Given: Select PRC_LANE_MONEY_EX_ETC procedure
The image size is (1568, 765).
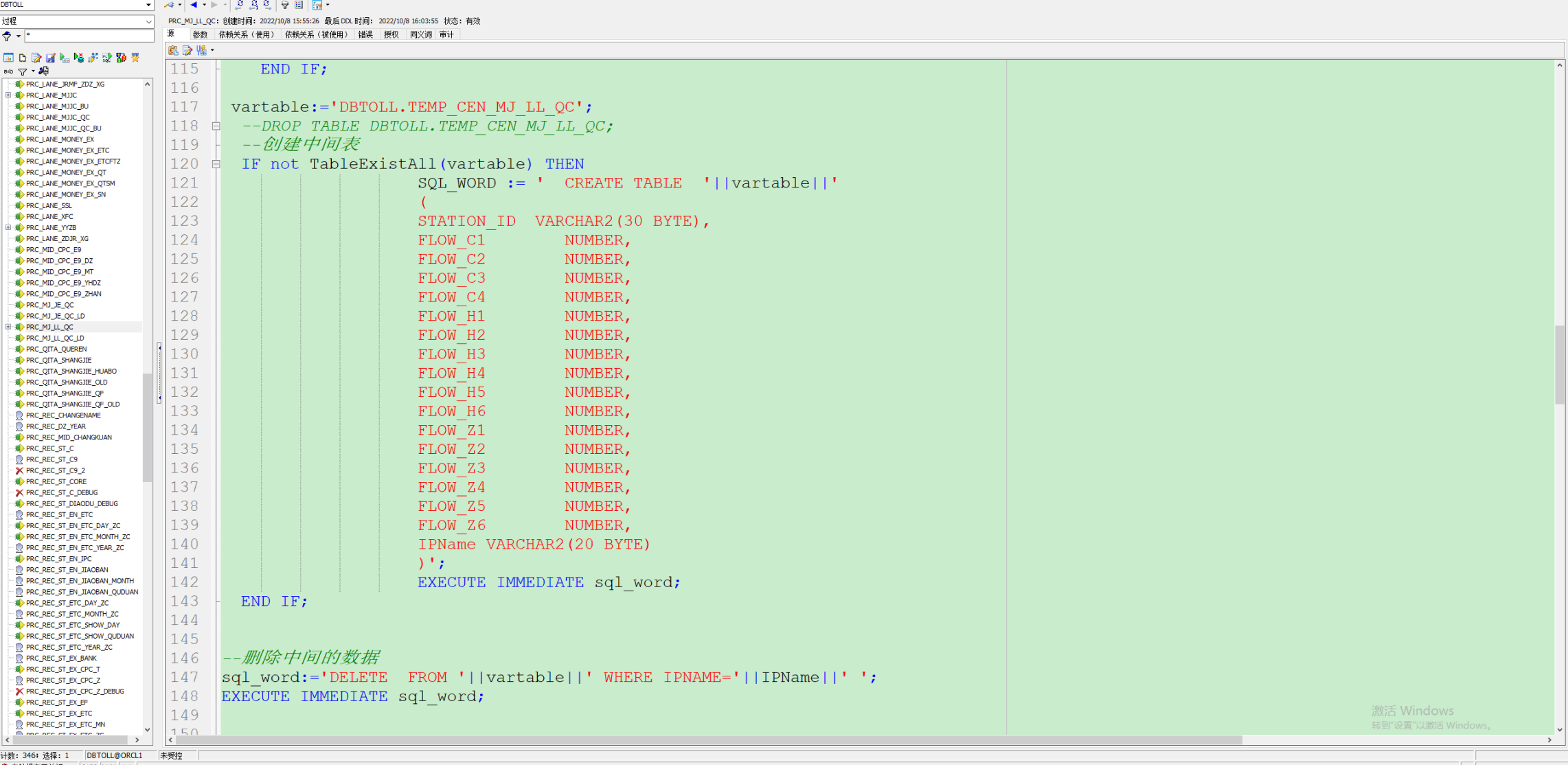Looking at the screenshot, I should click(67, 150).
